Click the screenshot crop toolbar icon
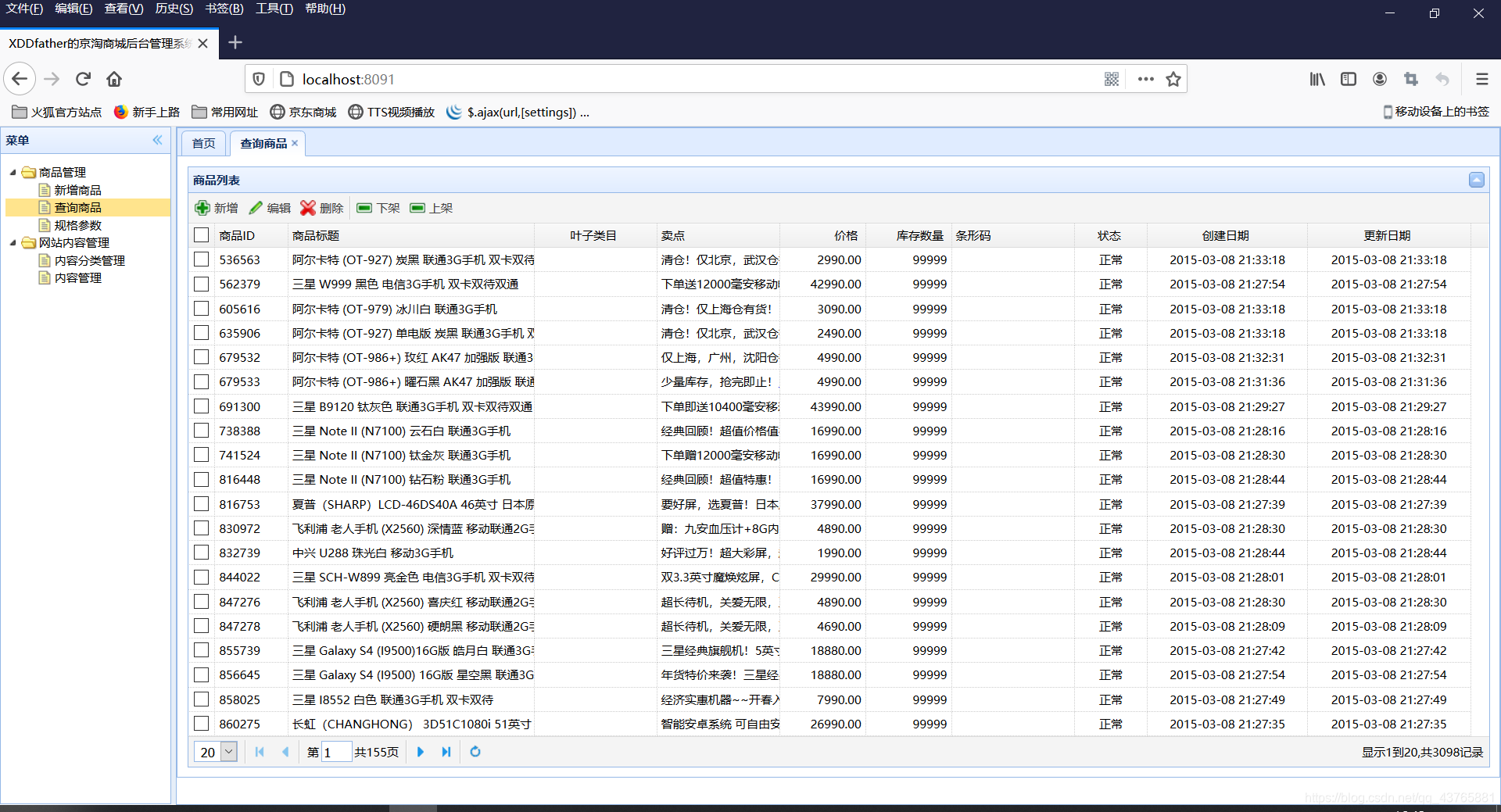The image size is (1501, 812). (x=1411, y=79)
